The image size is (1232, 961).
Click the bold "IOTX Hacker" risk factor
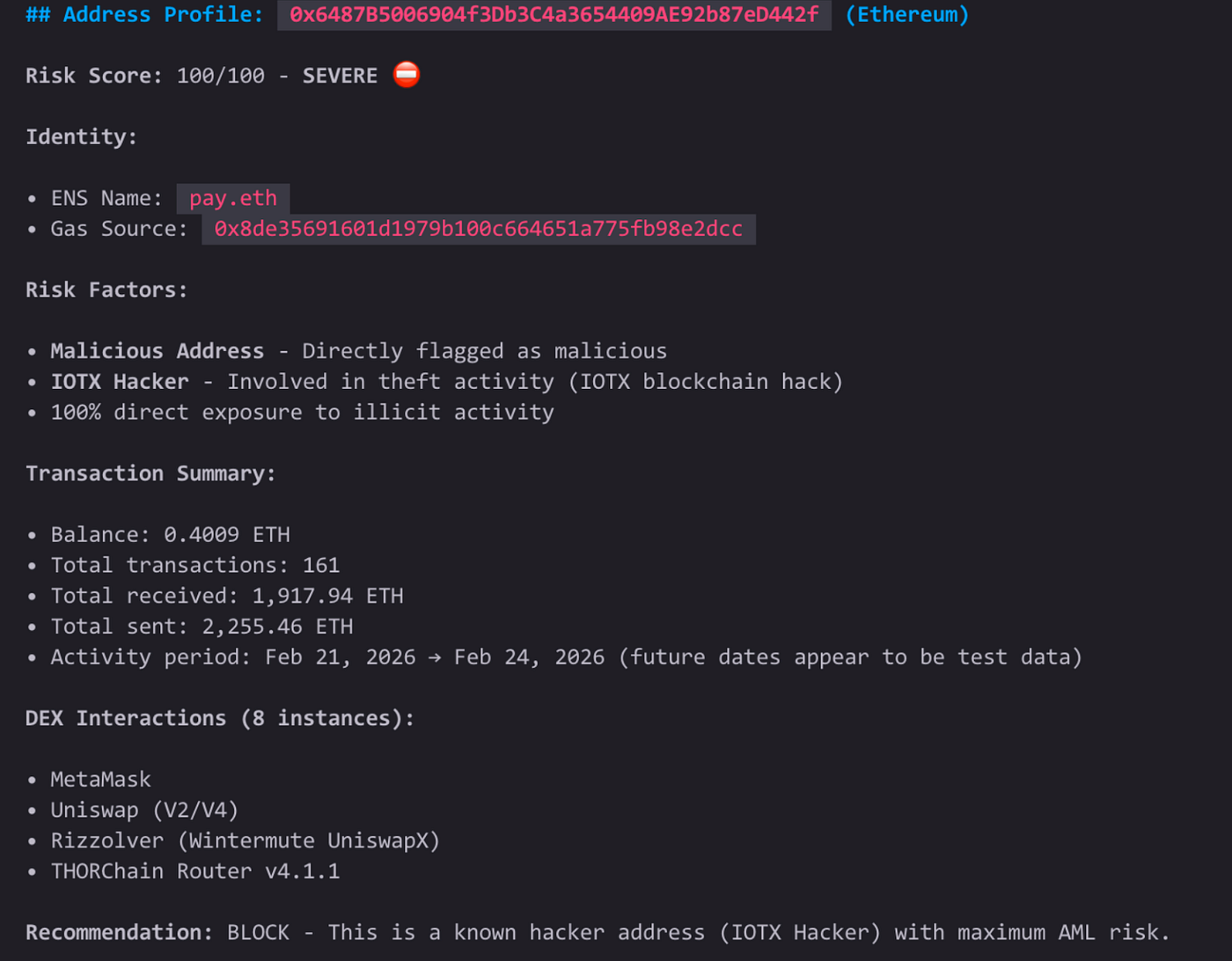click(x=120, y=382)
